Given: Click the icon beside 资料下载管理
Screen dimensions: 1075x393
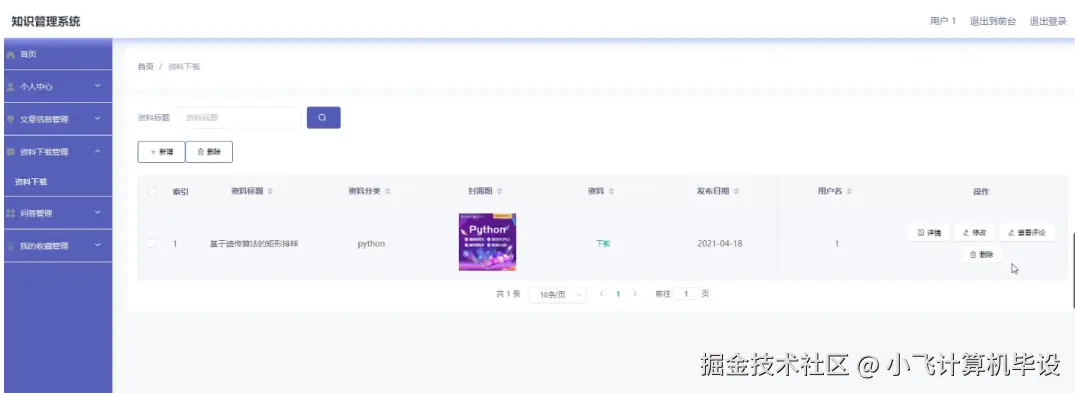Looking at the screenshot, I should pyautogui.click(x=10, y=152).
